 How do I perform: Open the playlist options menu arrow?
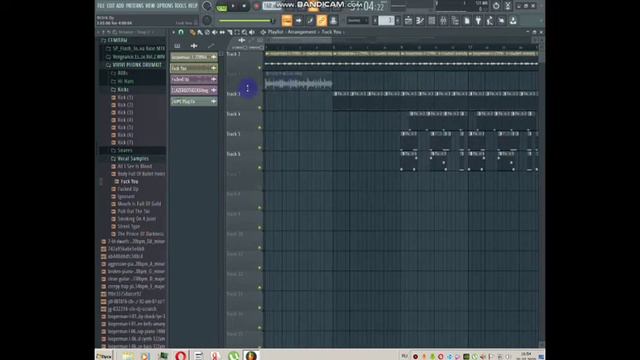coord(173,32)
